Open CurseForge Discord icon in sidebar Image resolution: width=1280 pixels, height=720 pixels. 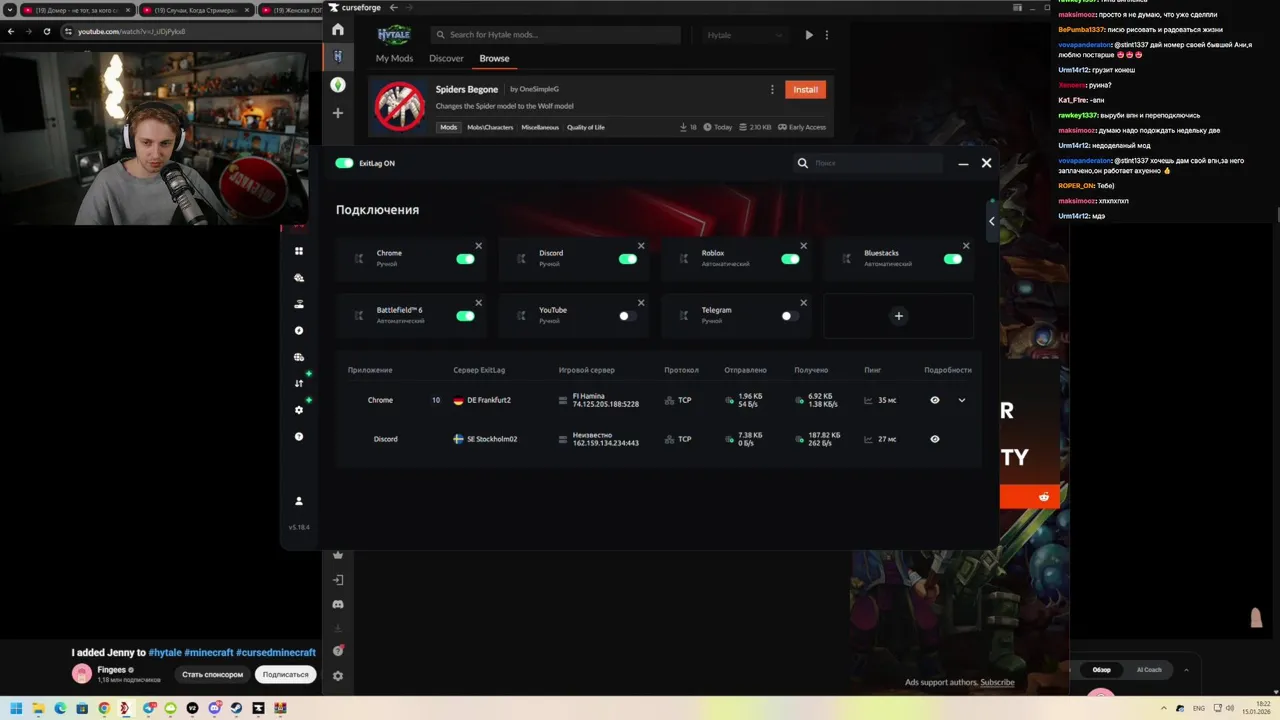tap(338, 604)
